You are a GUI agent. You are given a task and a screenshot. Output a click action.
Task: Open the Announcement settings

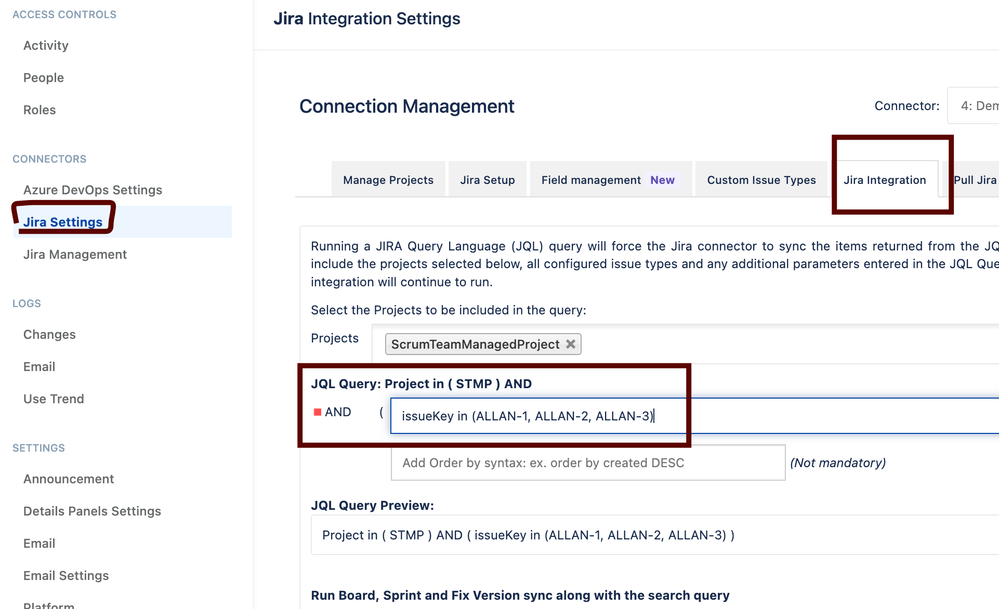68,479
